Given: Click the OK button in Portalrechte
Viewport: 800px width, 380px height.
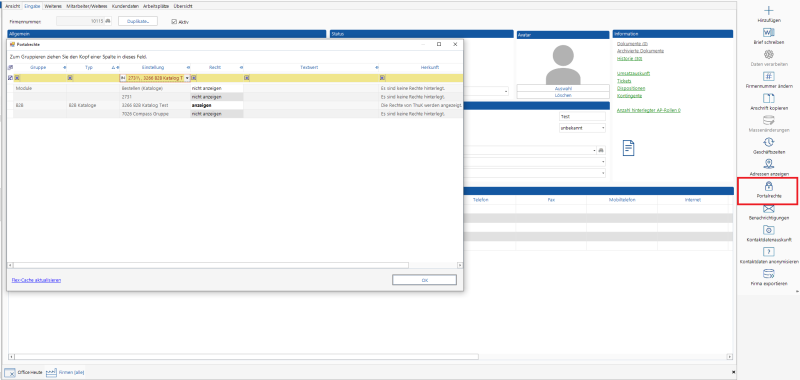Looking at the screenshot, I should click(x=424, y=280).
